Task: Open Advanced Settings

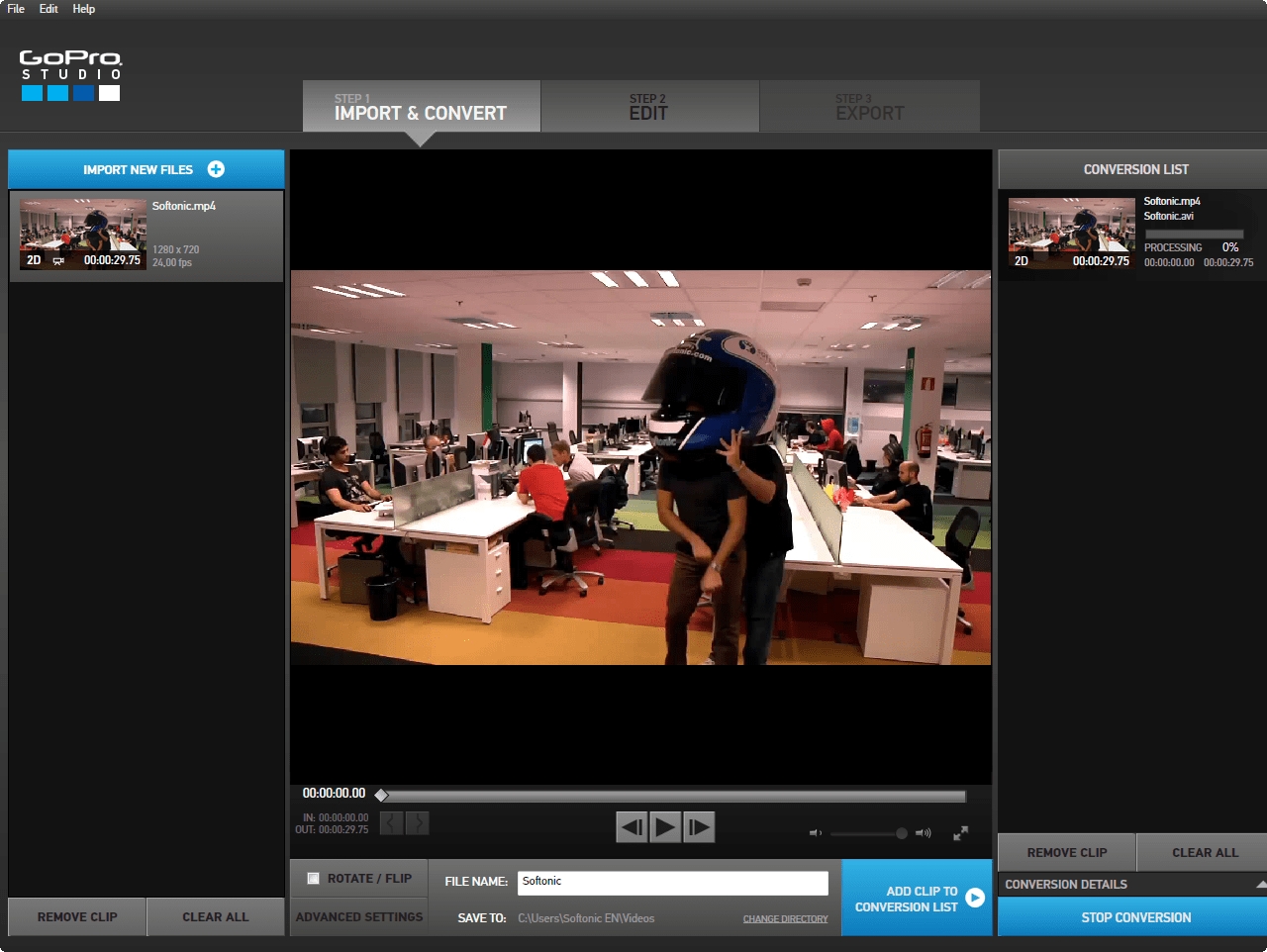Action: coord(358,917)
